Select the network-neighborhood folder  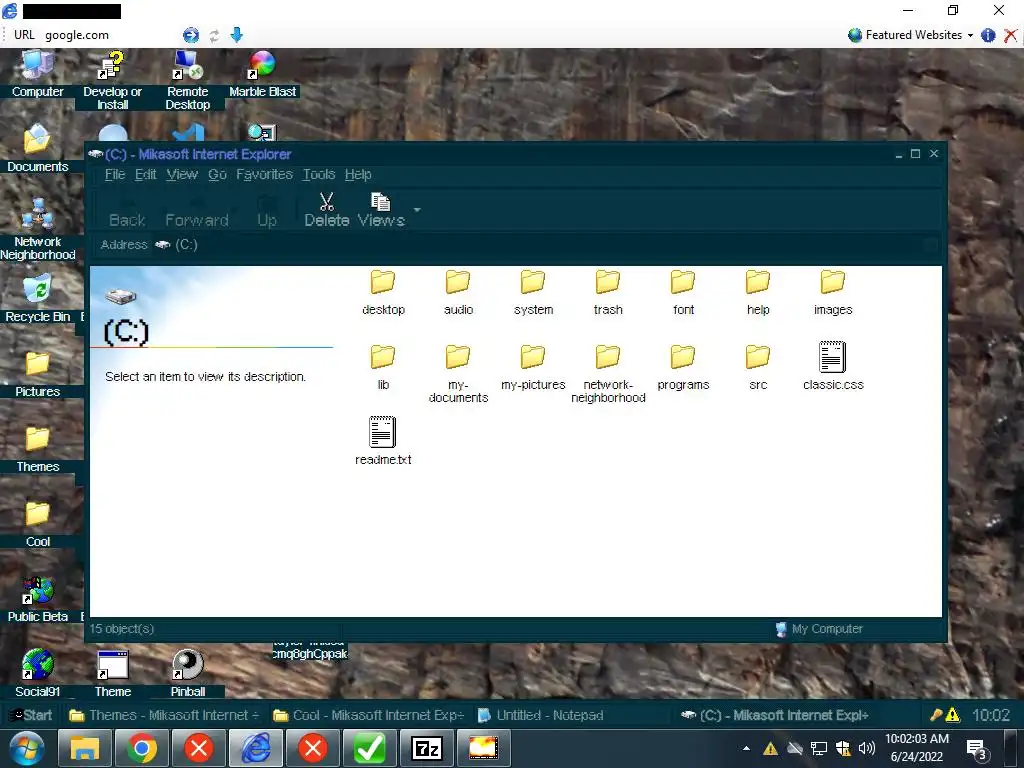[x=608, y=374]
